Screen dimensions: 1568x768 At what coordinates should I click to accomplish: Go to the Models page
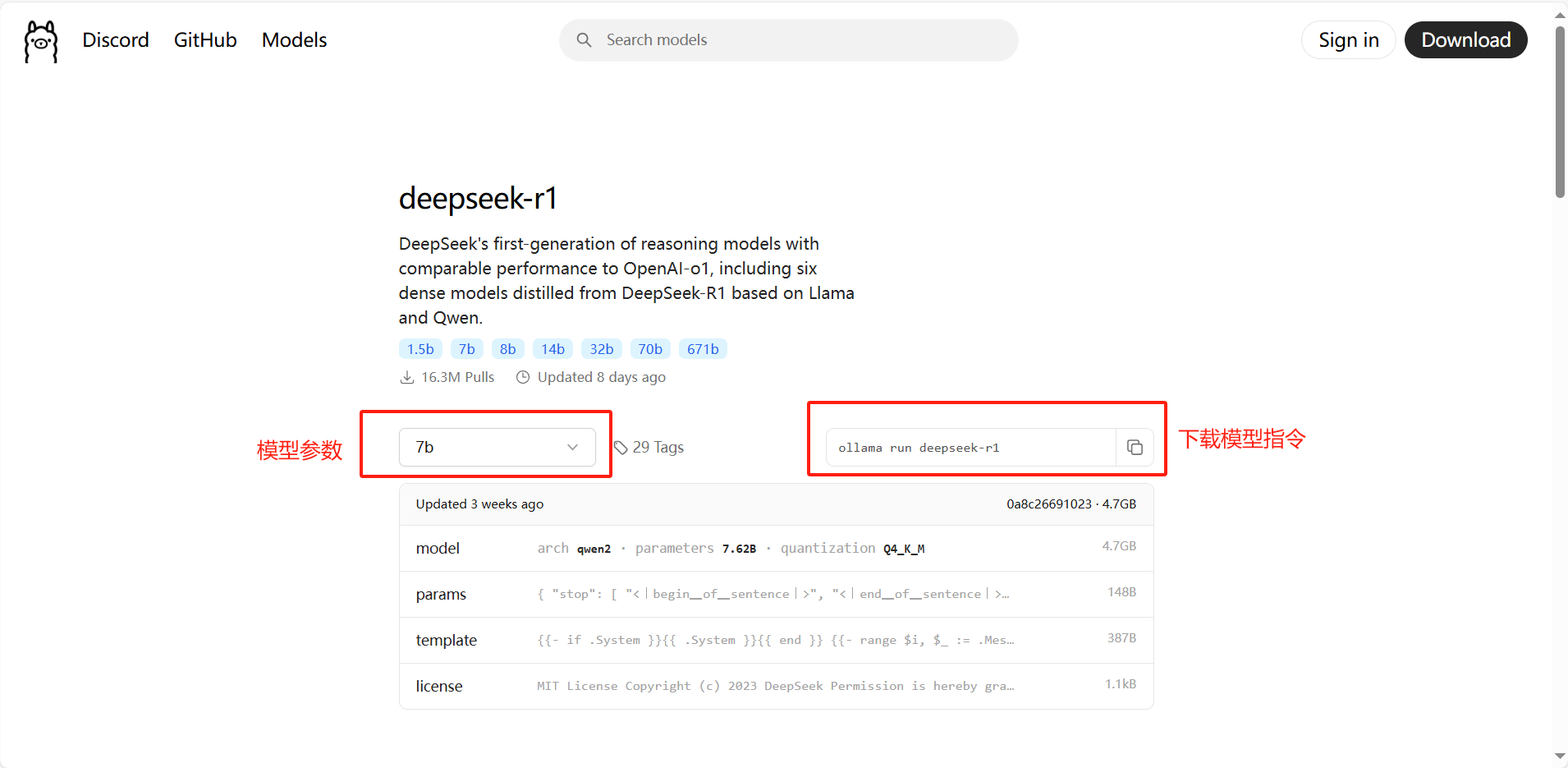(x=294, y=40)
